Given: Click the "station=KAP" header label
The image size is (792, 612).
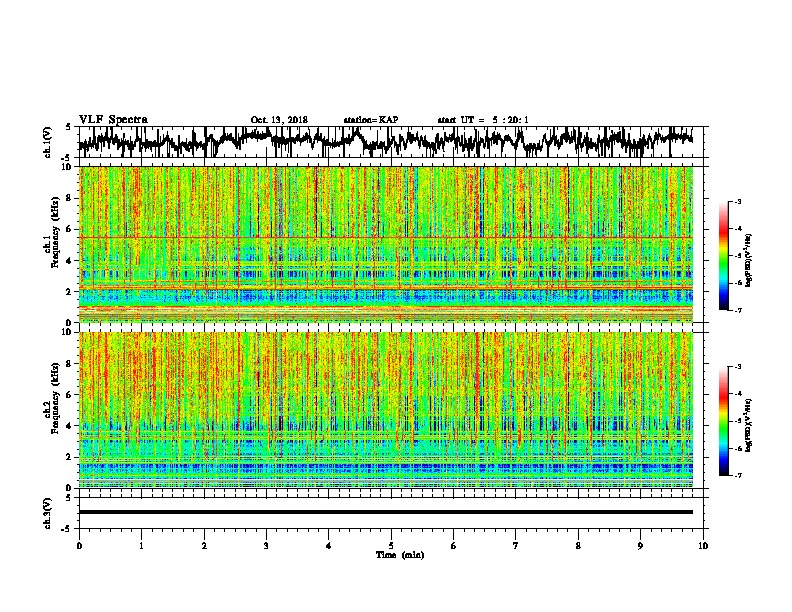Looking at the screenshot, I should [x=371, y=120].
